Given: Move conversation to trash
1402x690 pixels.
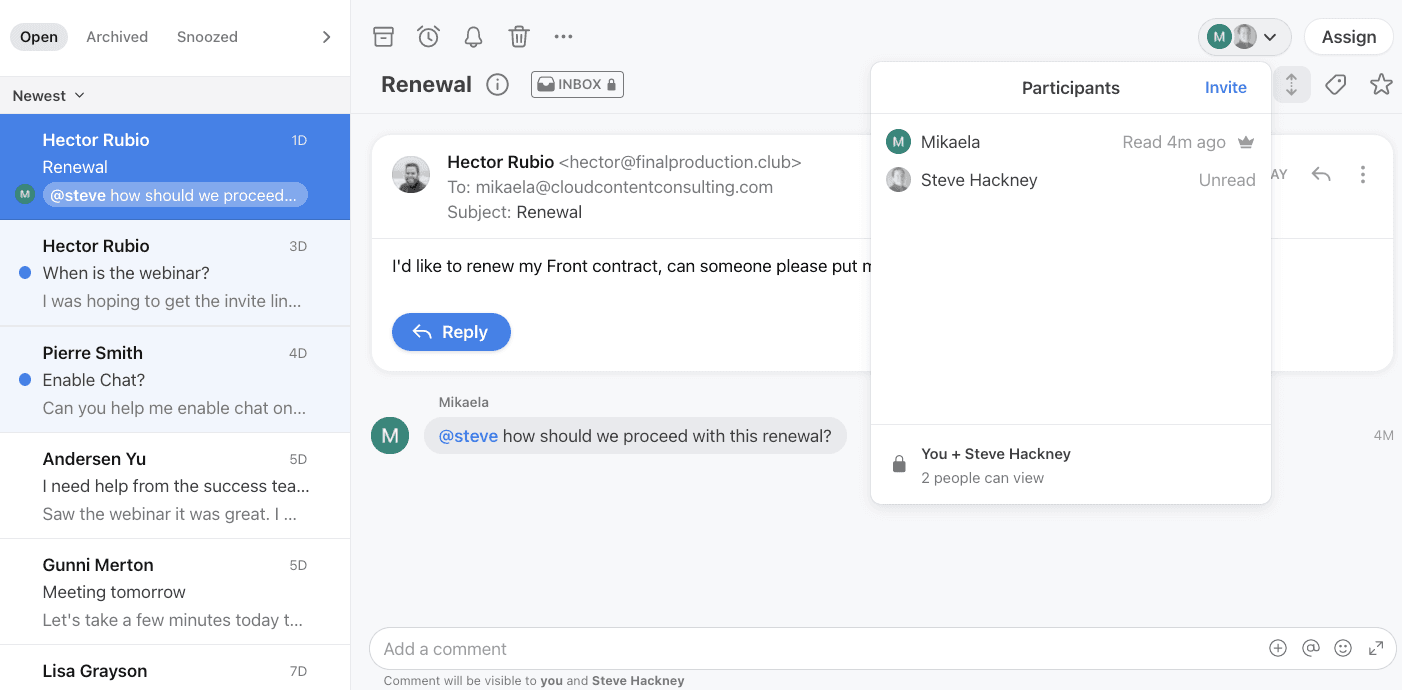Looking at the screenshot, I should [x=518, y=37].
